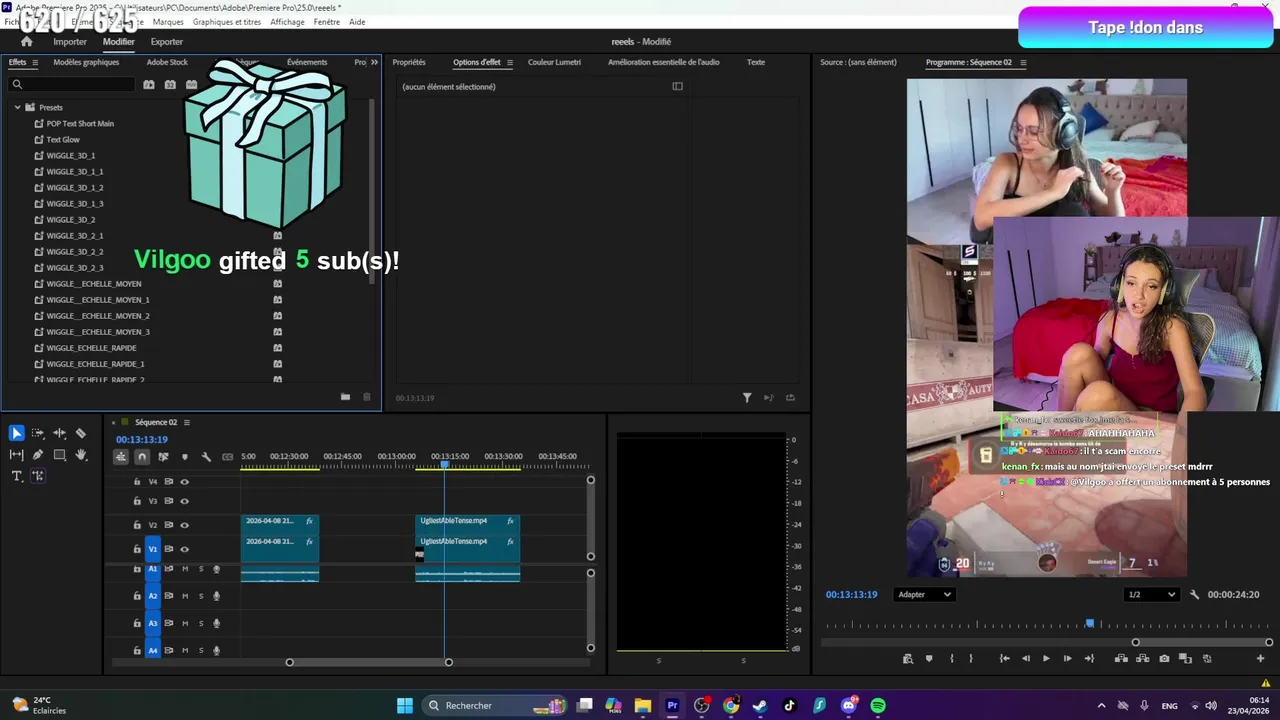Select the Type tool

click(16, 476)
